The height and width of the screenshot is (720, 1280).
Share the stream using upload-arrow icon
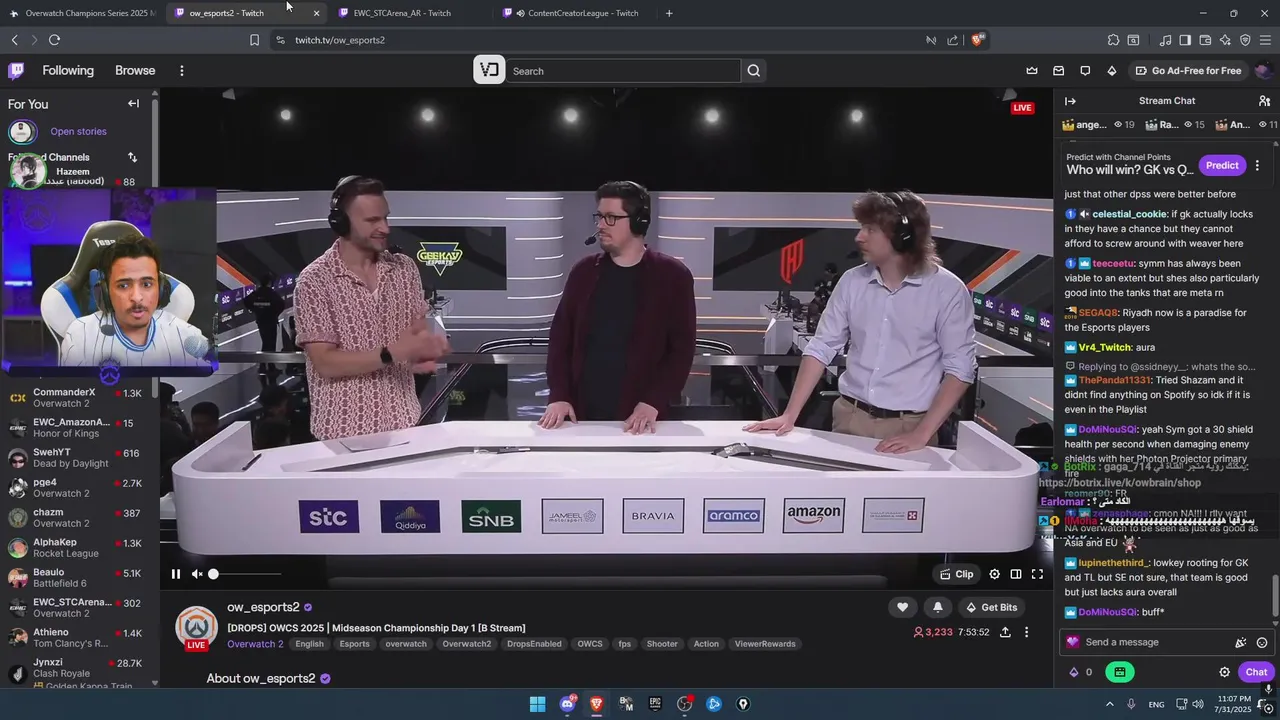(1005, 632)
